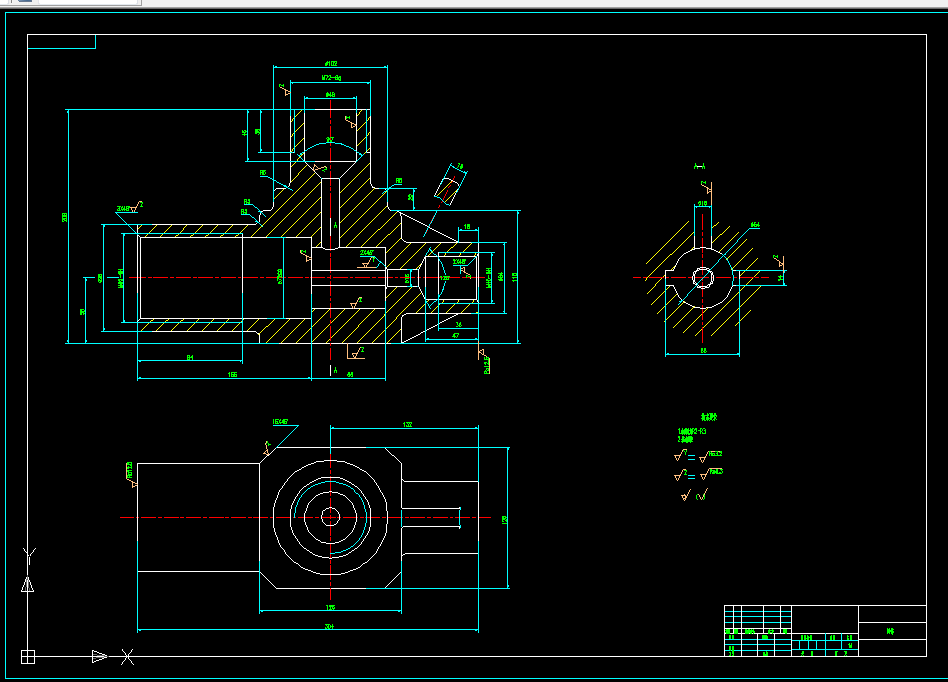
Task: Select the ø64 leader label in section view
Action: (x=755, y=225)
